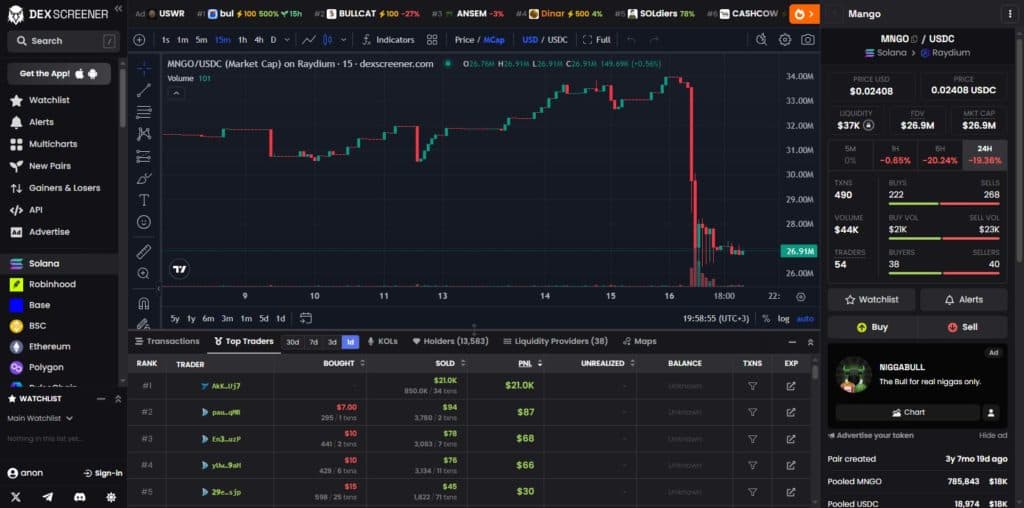Select the crosshair cursor drawing tool

point(144,67)
